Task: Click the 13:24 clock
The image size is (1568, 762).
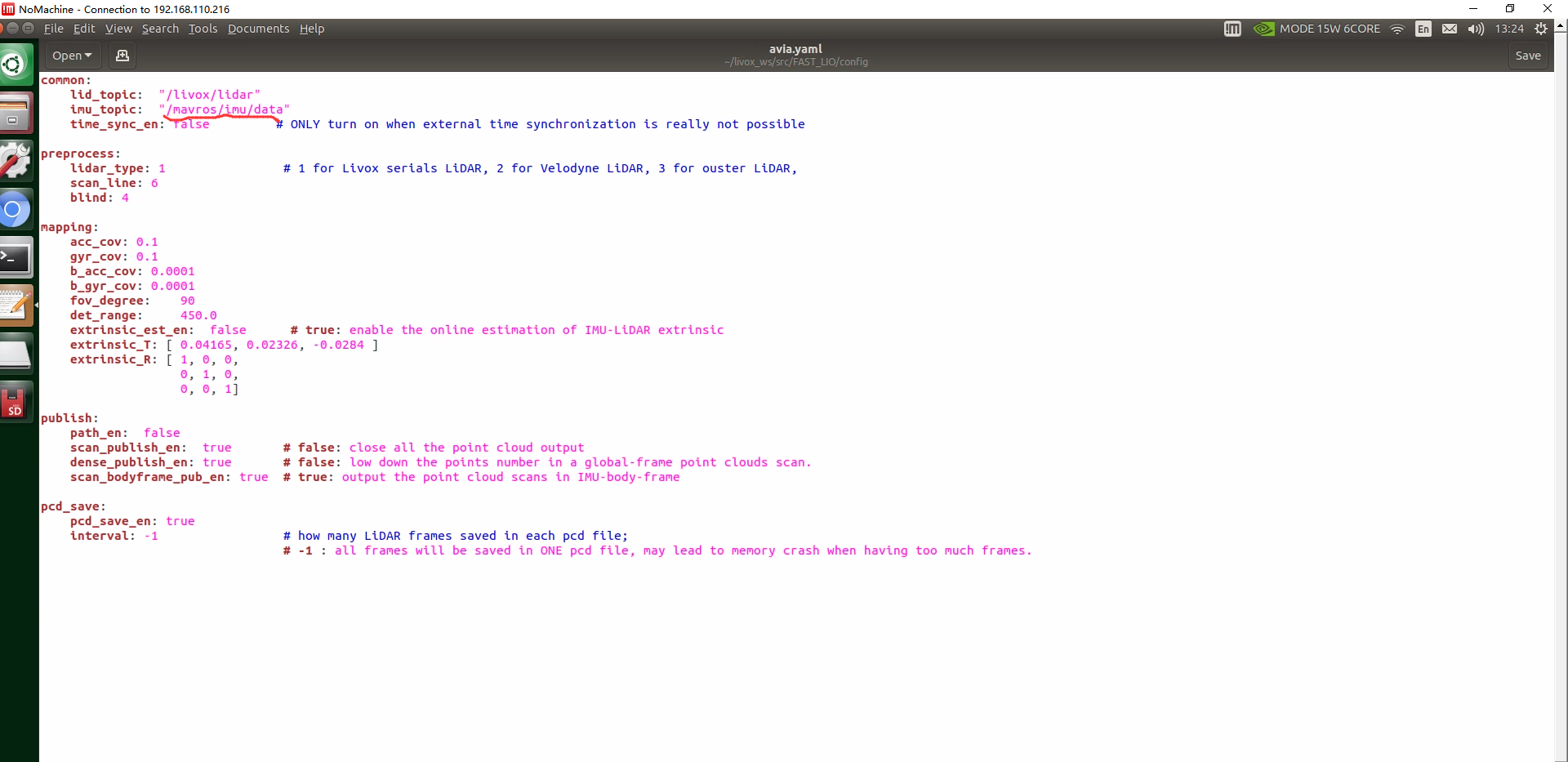Action: [x=1509, y=29]
